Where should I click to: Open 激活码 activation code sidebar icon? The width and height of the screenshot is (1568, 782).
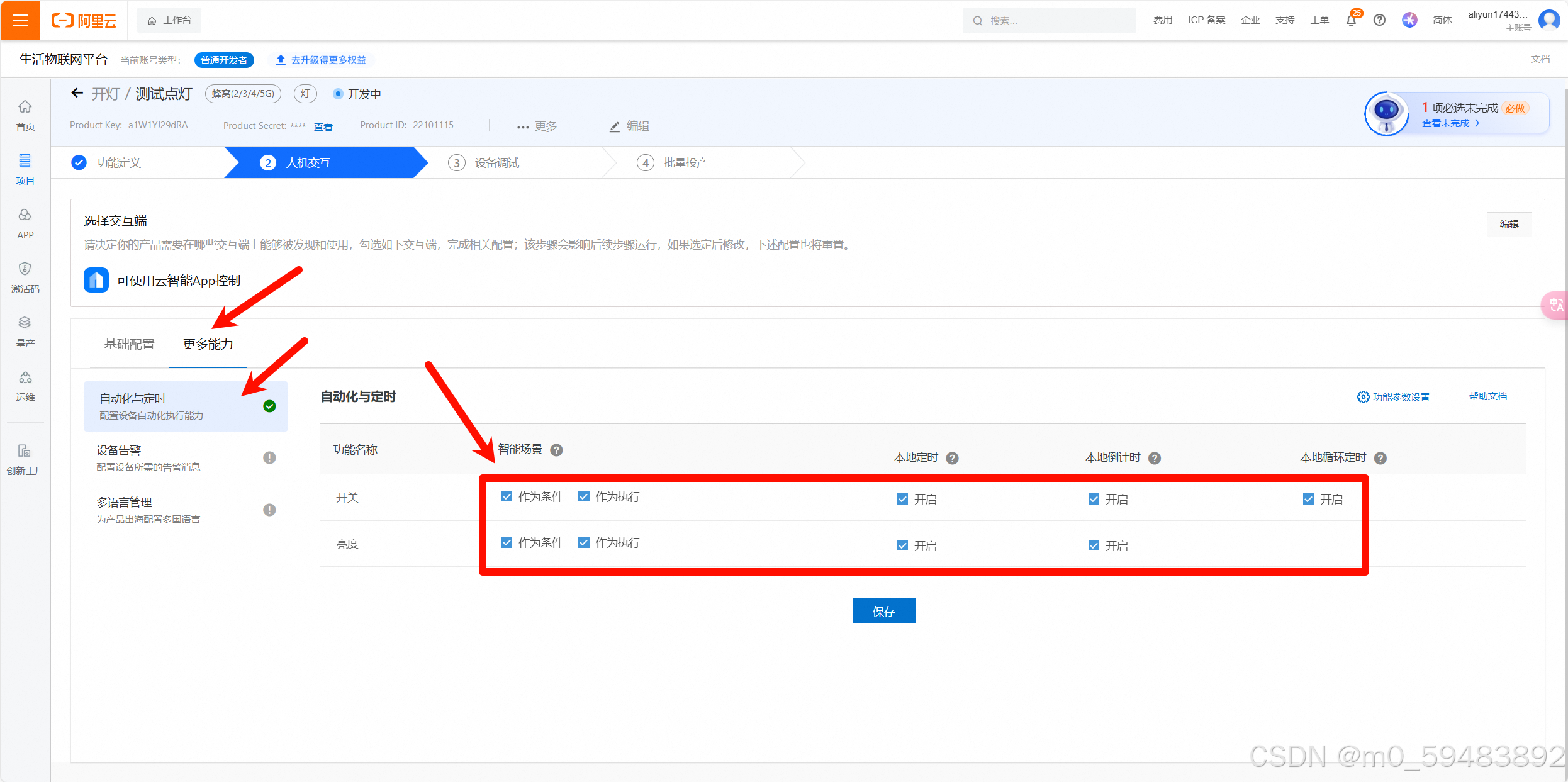click(25, 277)
